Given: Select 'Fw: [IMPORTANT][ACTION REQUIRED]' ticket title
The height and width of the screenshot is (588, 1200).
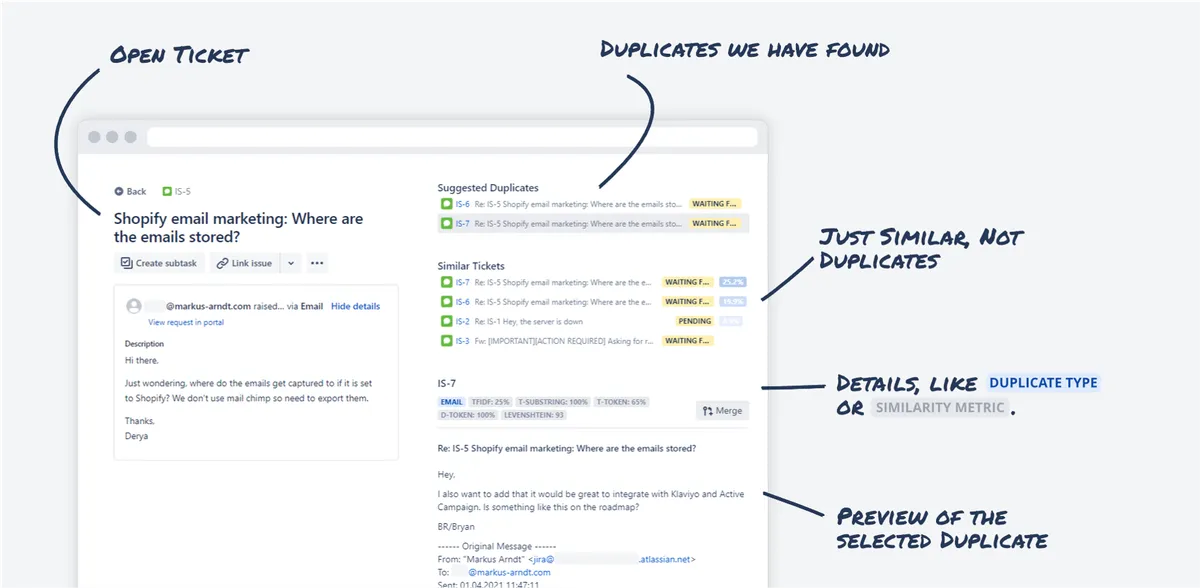Looking at the screenshot, I should coord(564,340).
